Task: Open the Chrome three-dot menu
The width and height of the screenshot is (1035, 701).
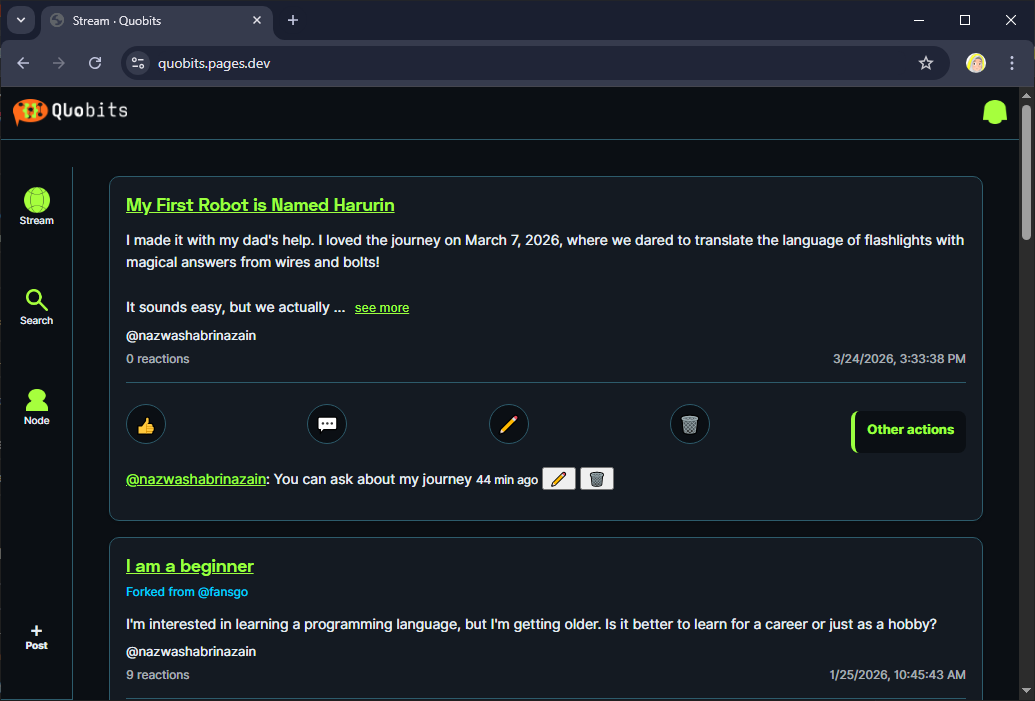Action: pyautogui.click(x=1011, y=63)
